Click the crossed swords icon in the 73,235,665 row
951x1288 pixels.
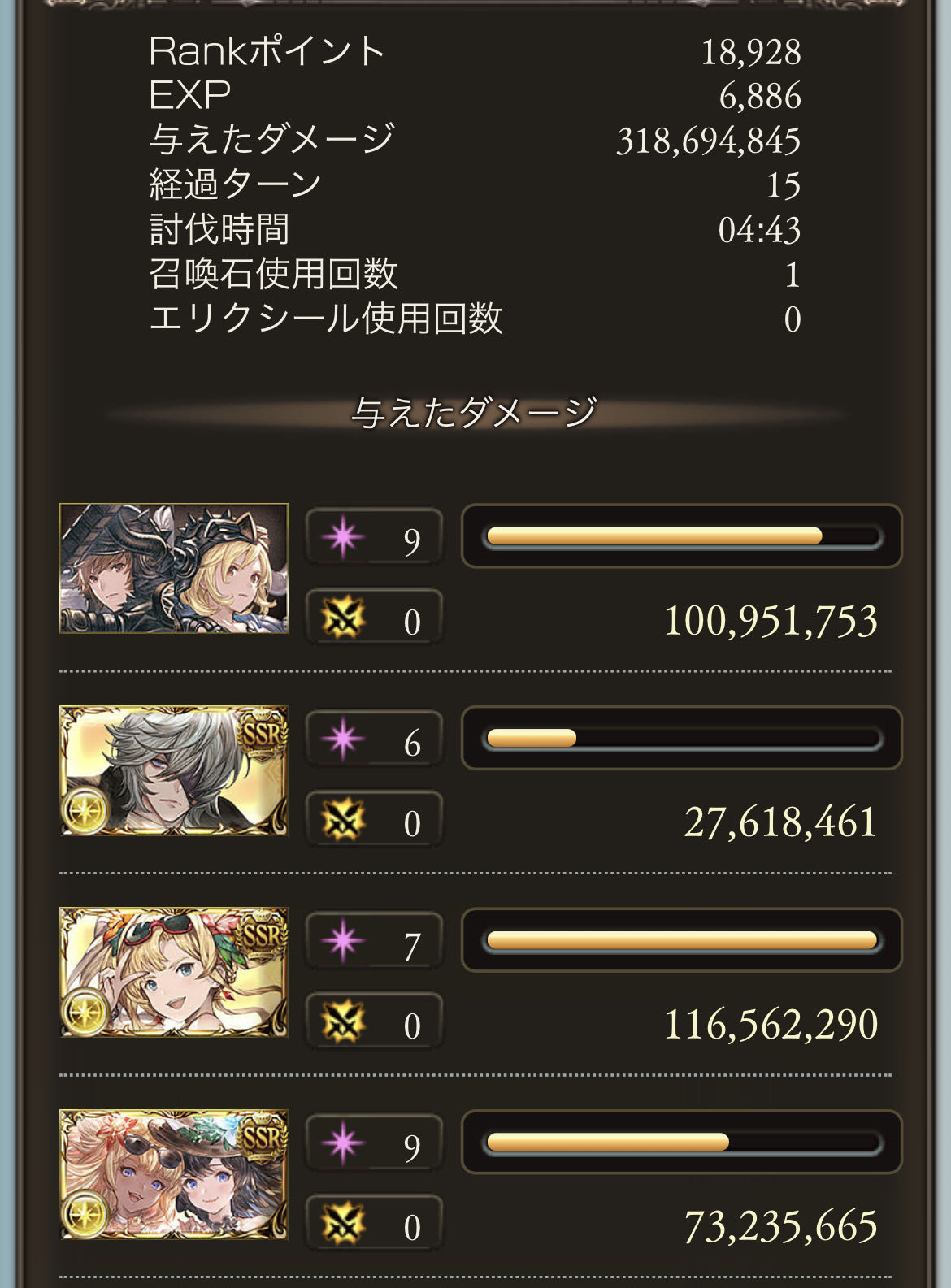coord(342,1224)
